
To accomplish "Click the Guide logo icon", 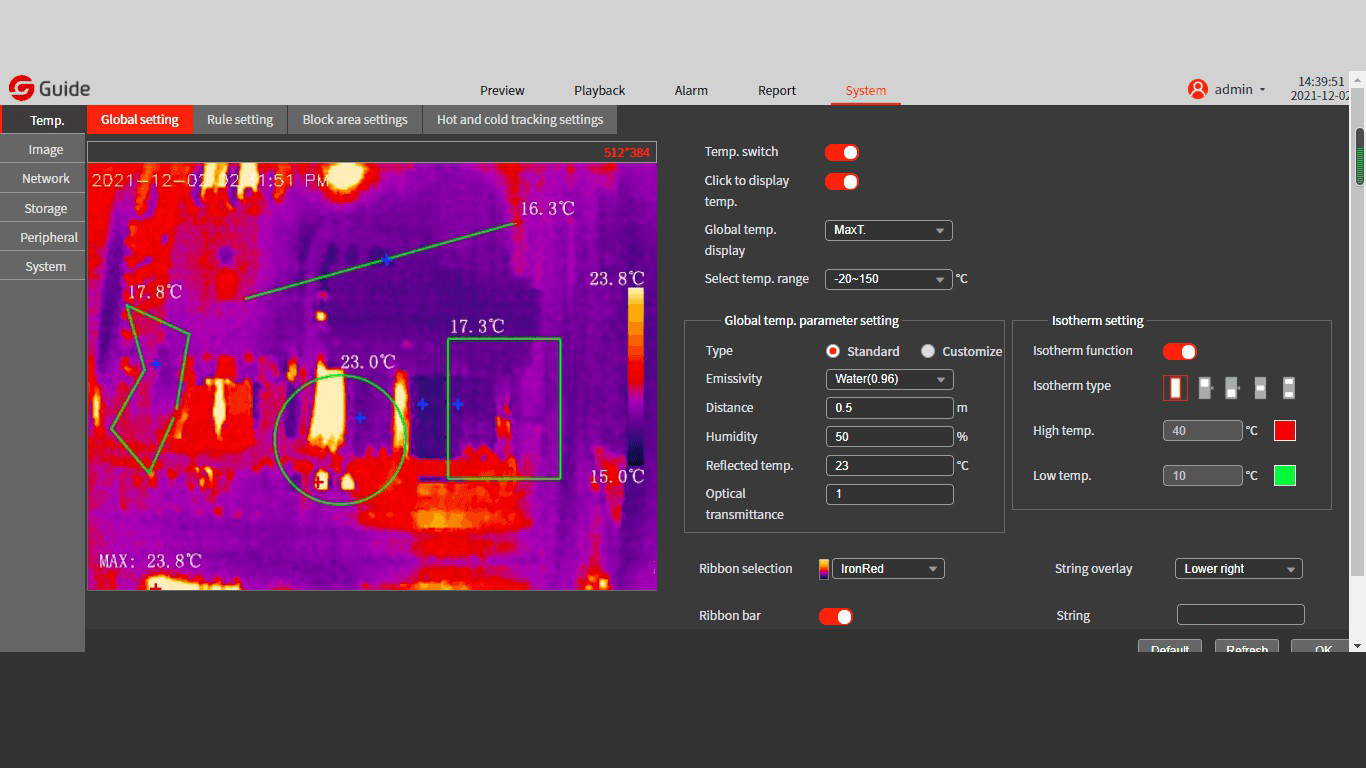I will [x=21, y=89].
